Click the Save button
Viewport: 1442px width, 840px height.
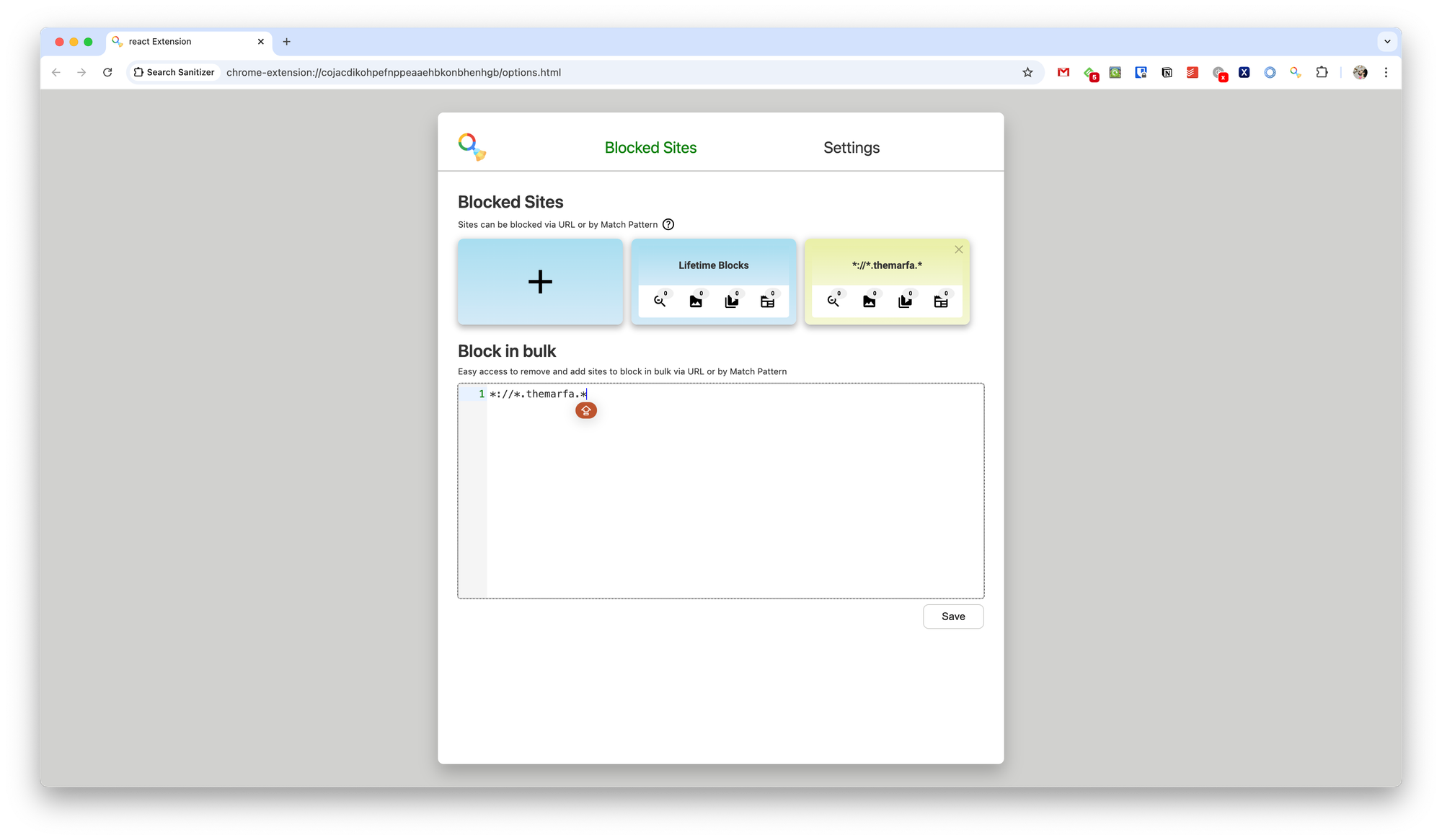[x=953, y=616]
